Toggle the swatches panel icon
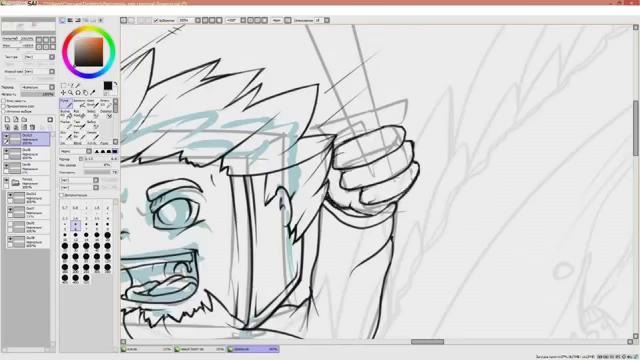The height and width of the screenshot is (360, 640). (93, 20)
